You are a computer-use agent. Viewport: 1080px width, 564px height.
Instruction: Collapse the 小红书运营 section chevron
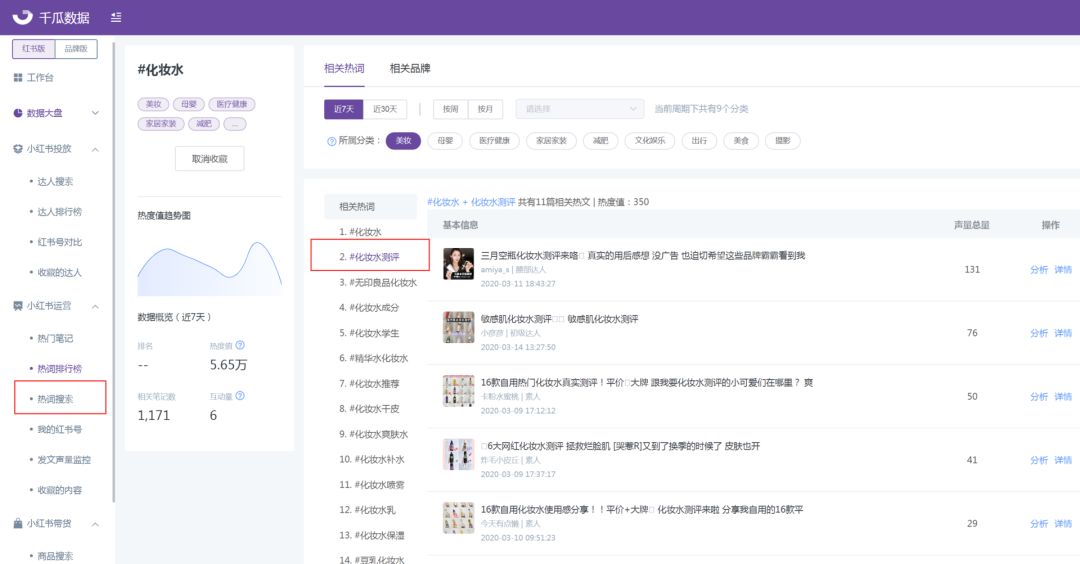pos(96,306)
